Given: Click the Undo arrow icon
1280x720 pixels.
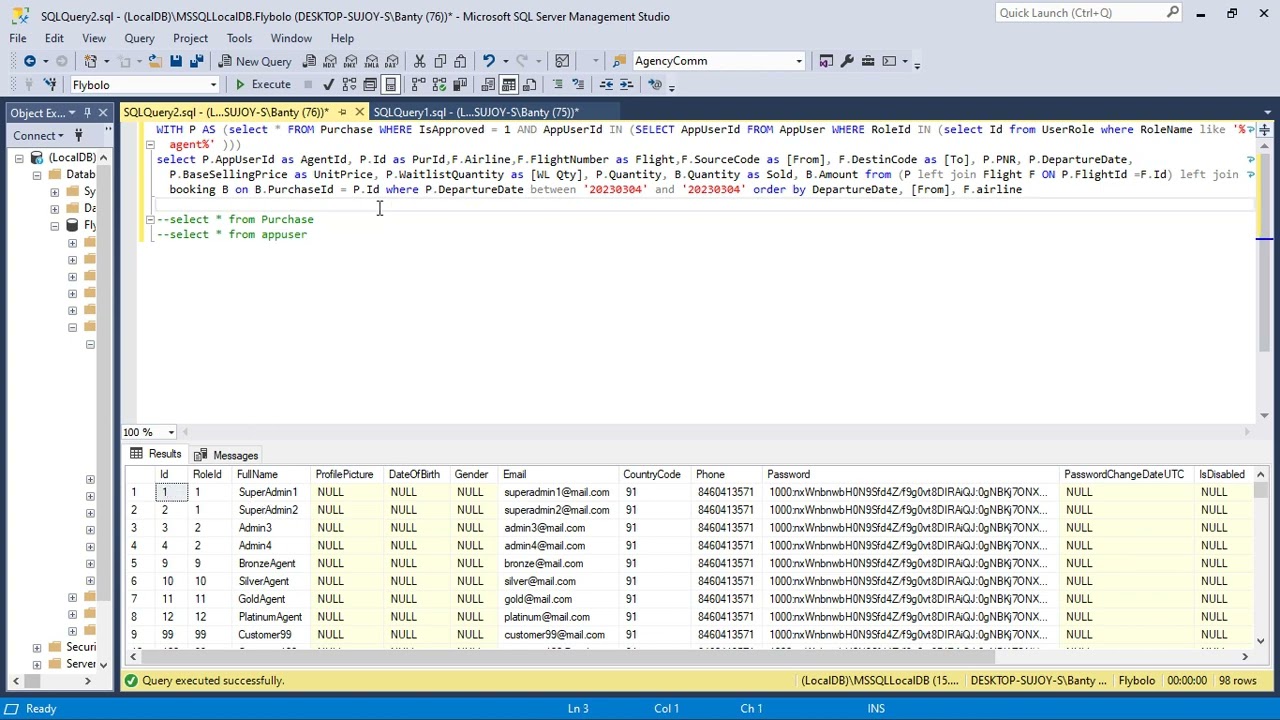Looking at the screenshot, I should [x=489, y=61].
